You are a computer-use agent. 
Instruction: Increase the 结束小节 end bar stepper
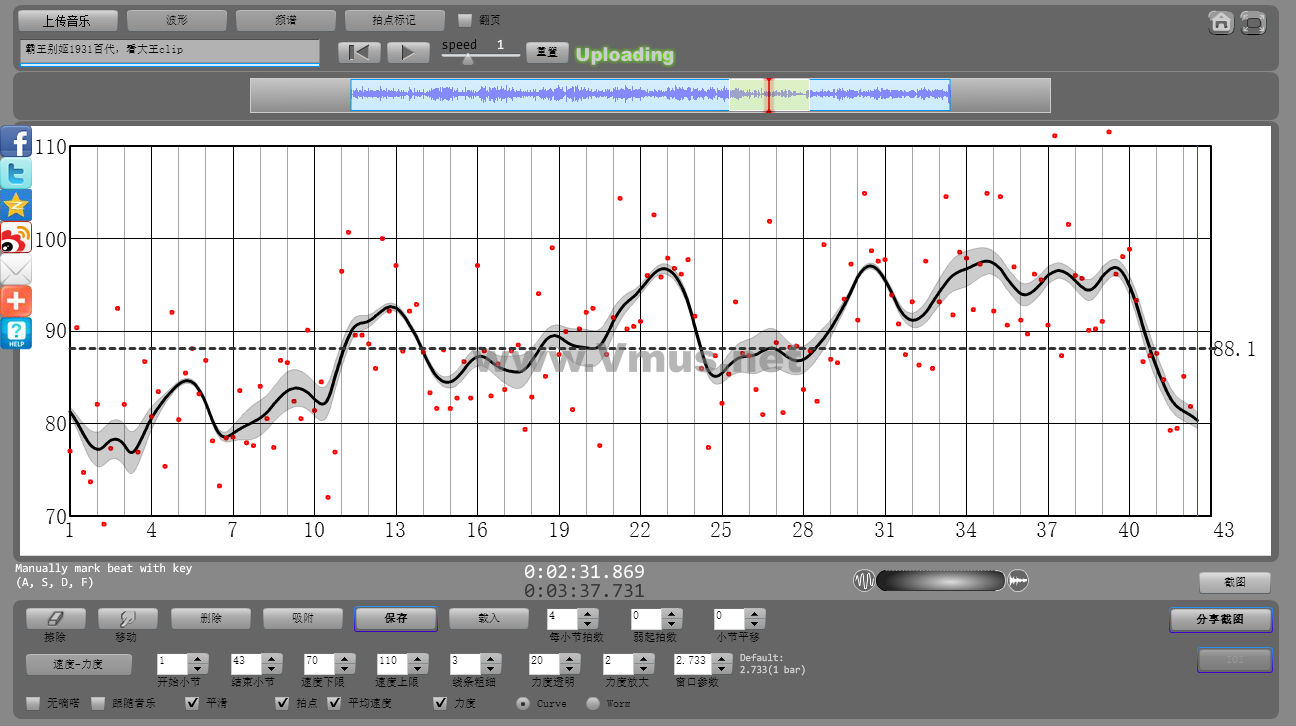point(270,658)
